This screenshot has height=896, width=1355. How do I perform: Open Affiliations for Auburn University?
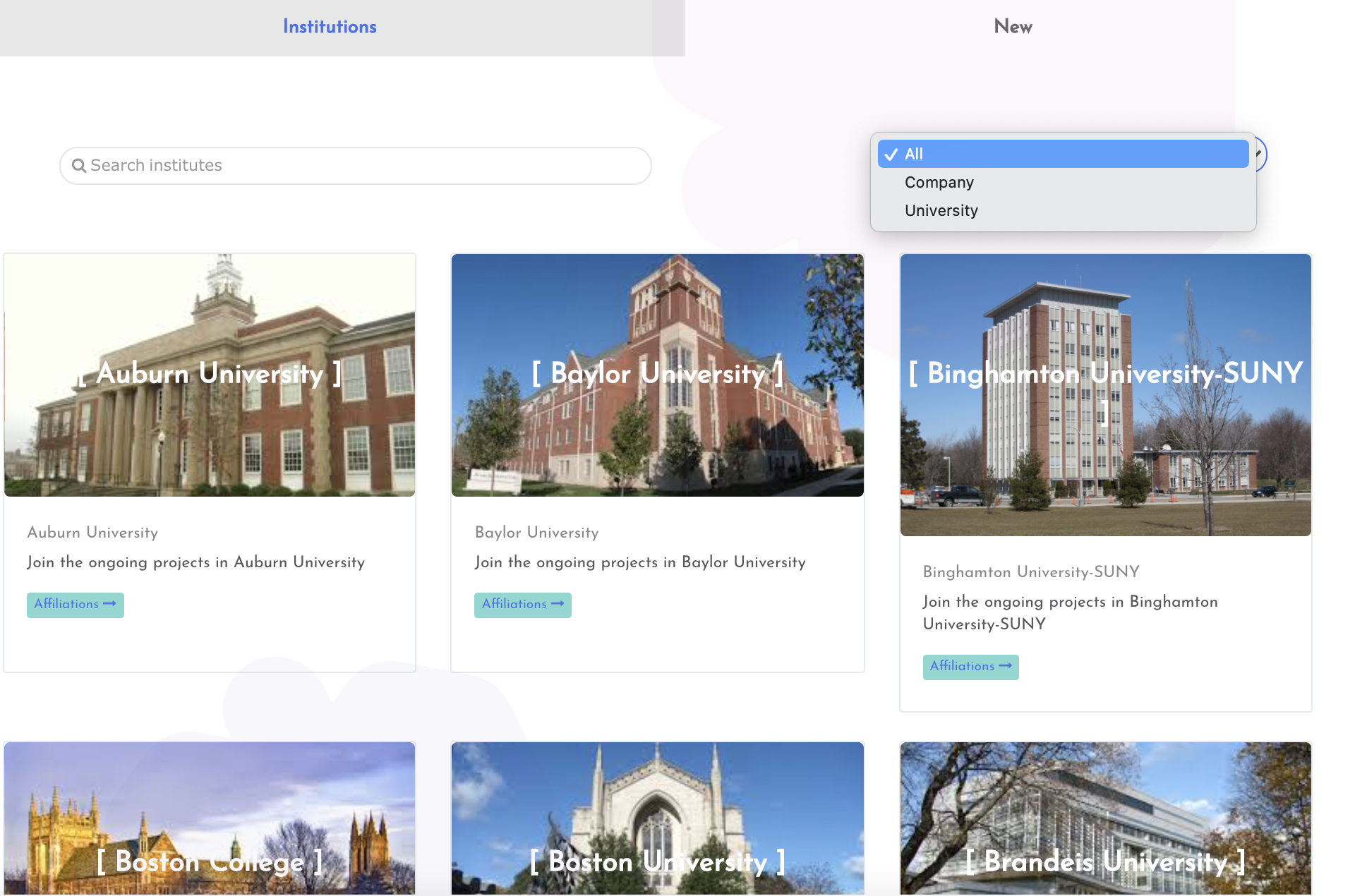coord(76,605)
